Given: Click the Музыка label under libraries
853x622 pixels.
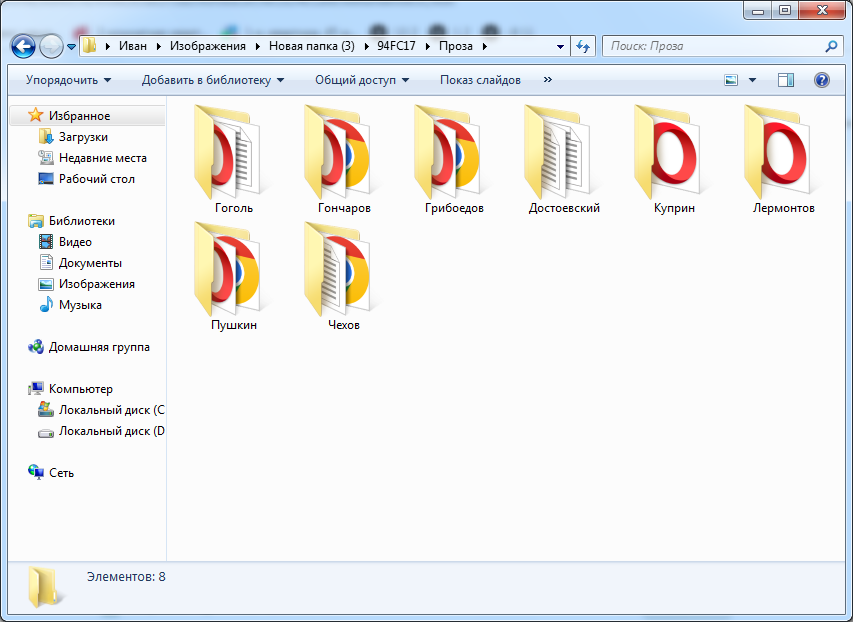Looking at the screenshot, I should 80,305.
